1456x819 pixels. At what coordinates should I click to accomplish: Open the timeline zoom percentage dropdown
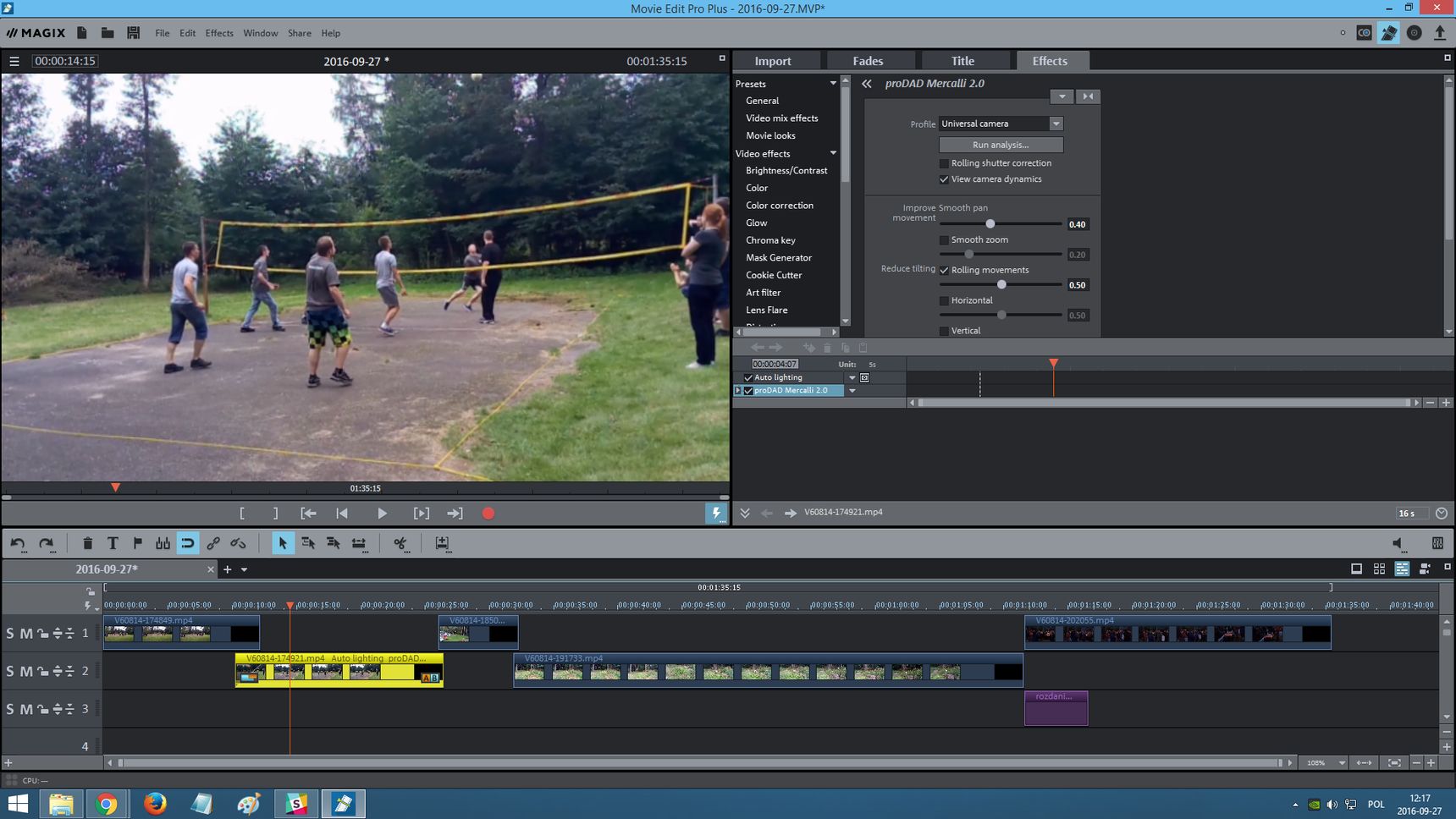[x=1342, y=762]
